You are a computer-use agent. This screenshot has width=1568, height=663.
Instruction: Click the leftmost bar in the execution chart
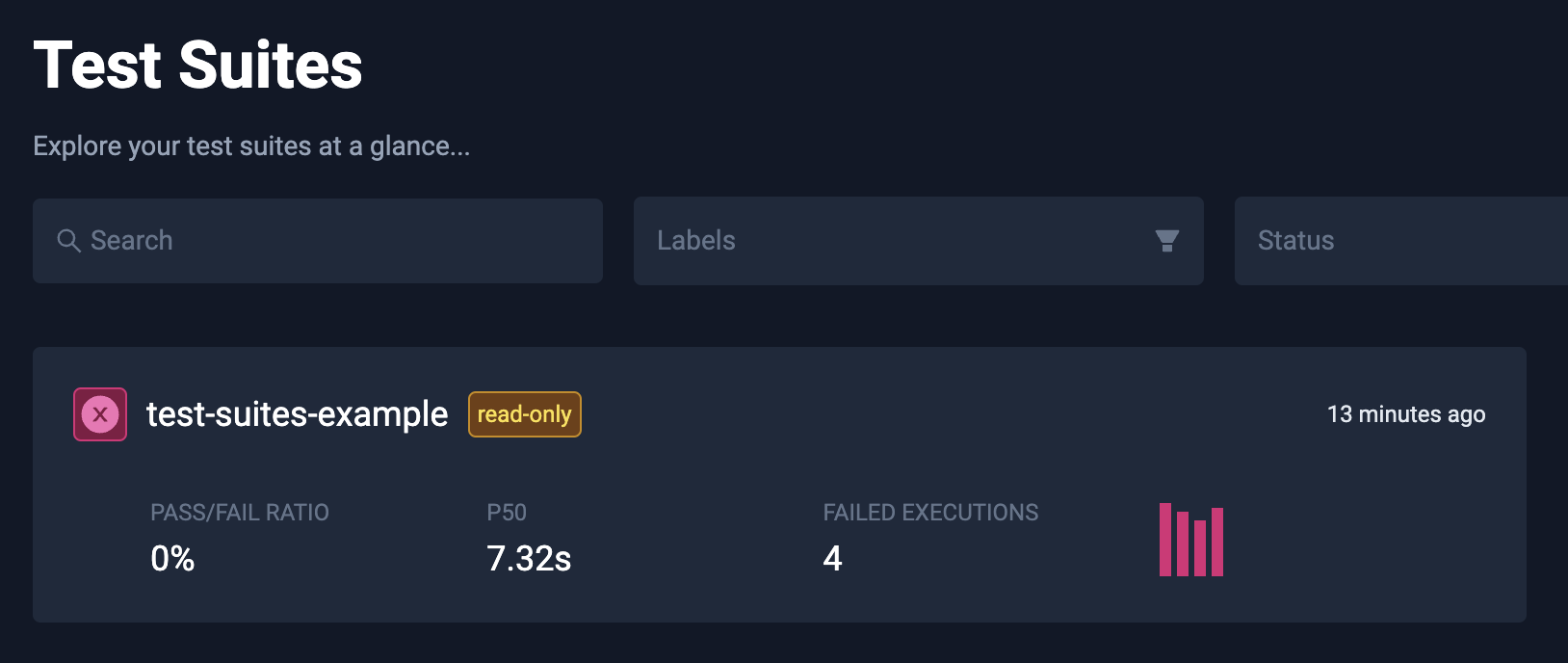(1165, 540)
